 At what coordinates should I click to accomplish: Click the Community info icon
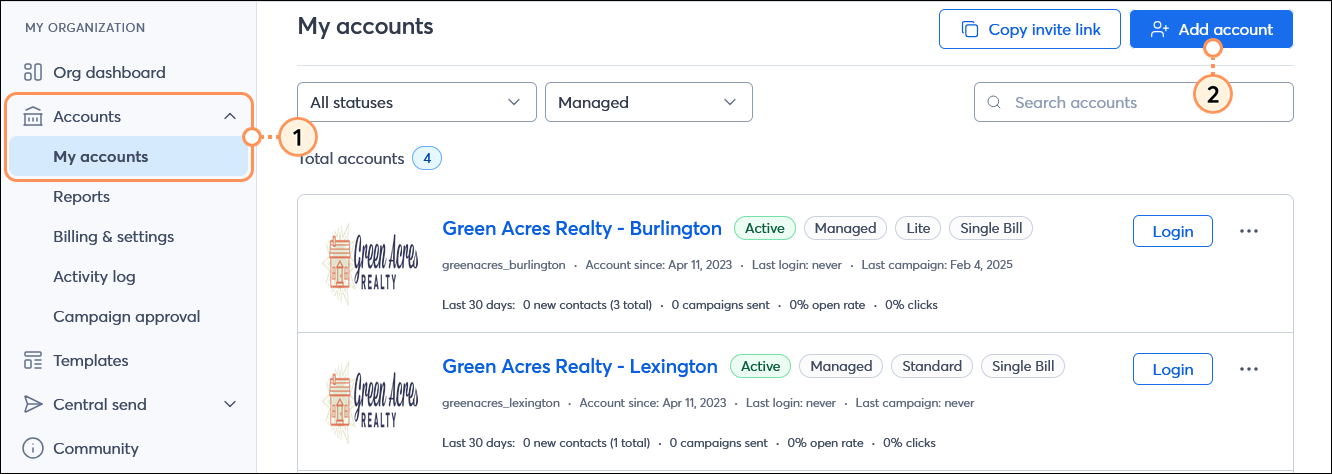(x=33, y=448)
